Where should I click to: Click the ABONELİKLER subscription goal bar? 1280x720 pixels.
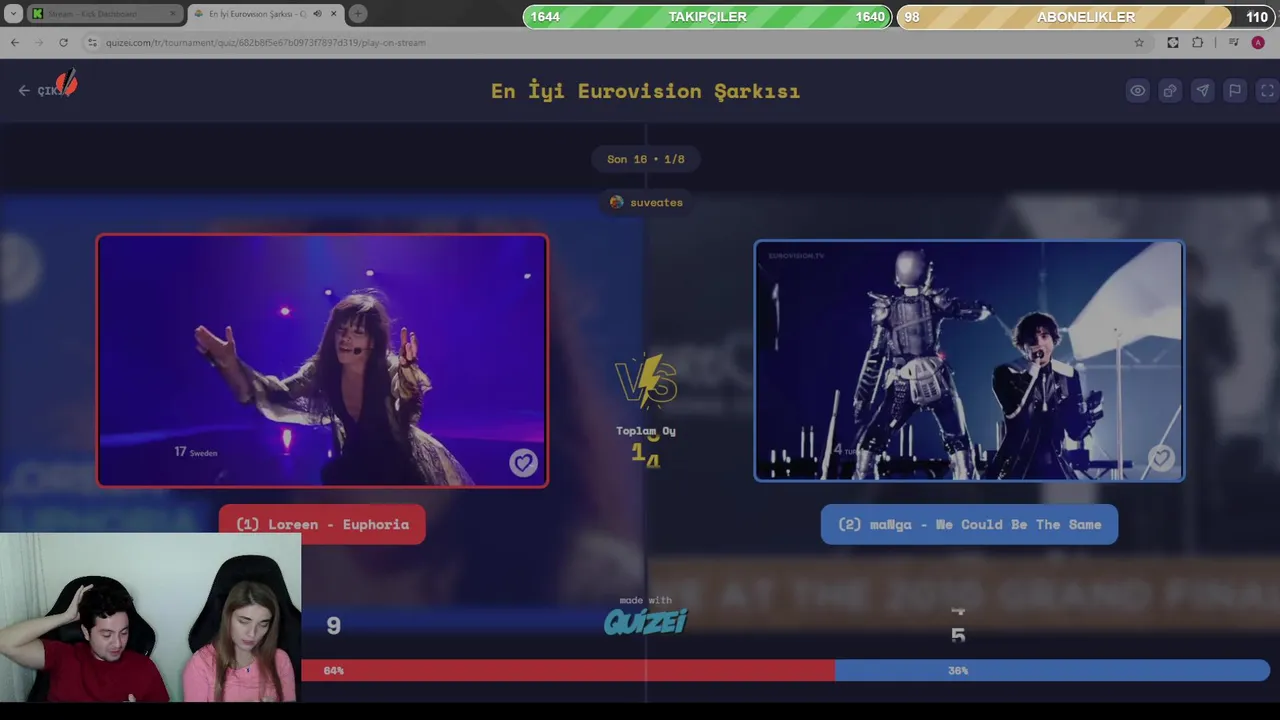[1085, 17]
